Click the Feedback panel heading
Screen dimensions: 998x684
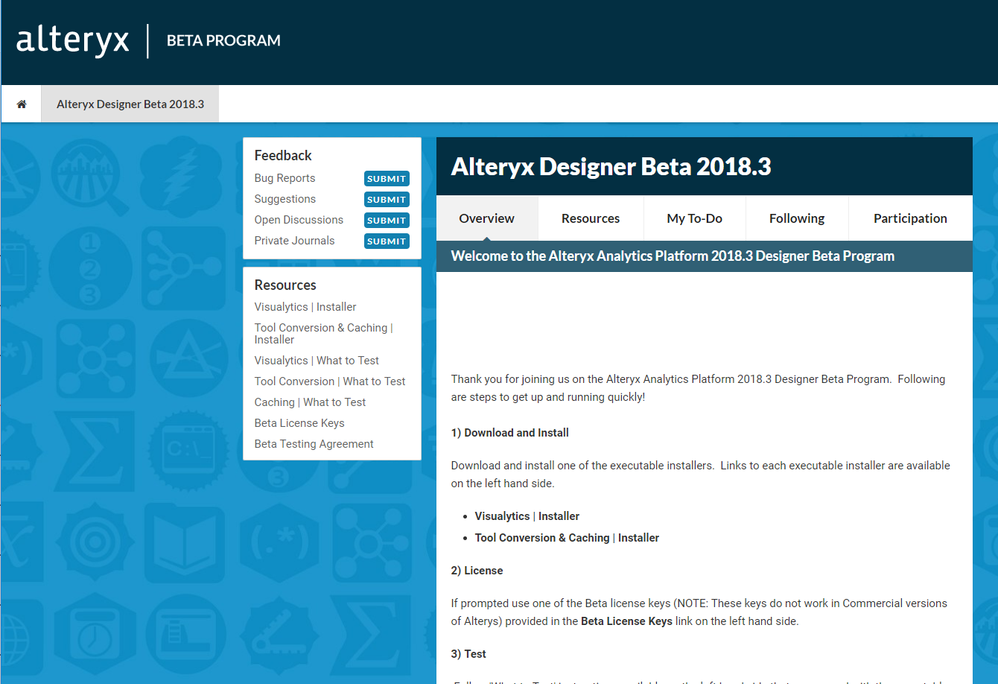[283, 155]
